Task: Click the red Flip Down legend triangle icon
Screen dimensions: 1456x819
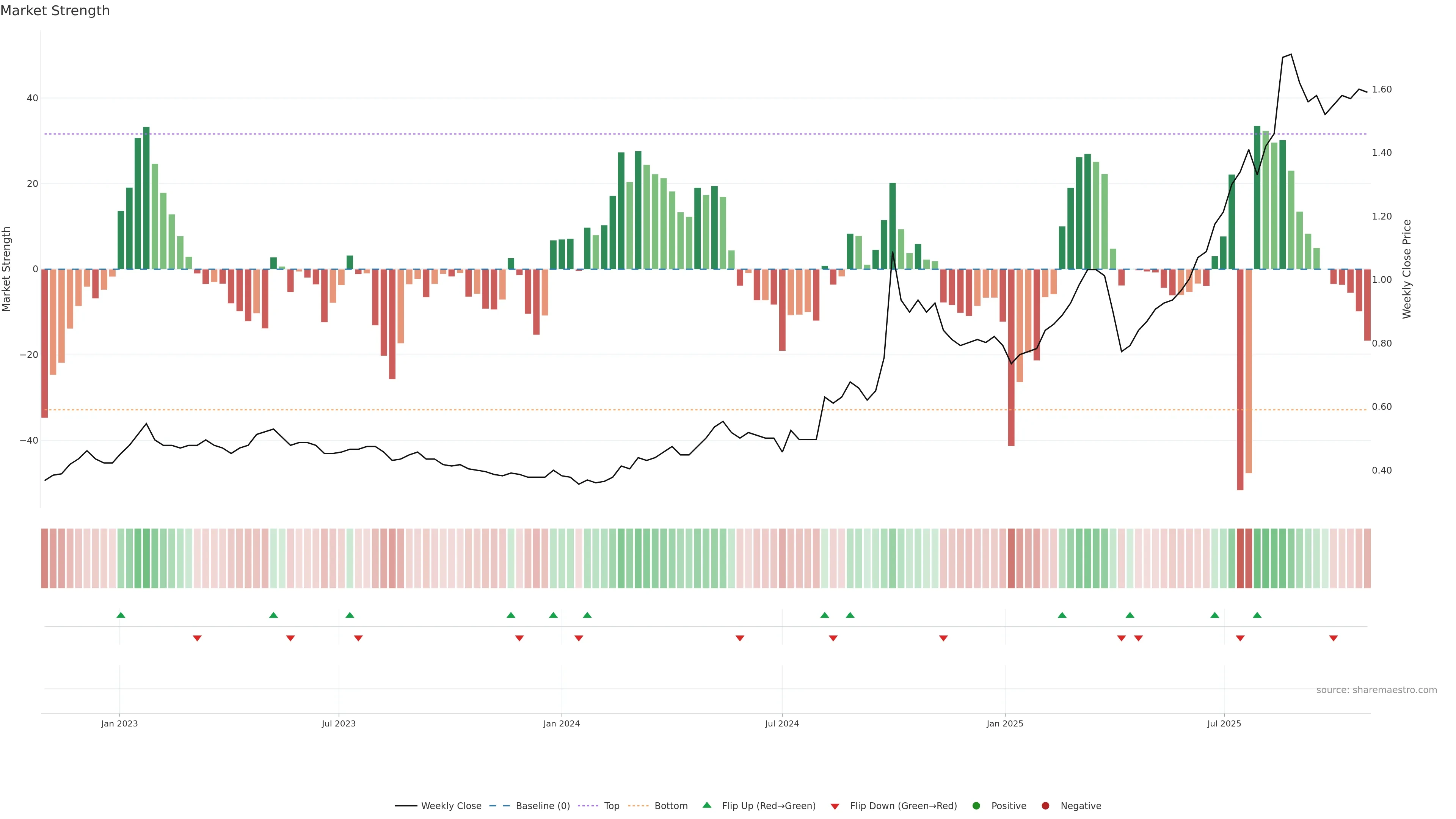Action: [x=835, y=806]
